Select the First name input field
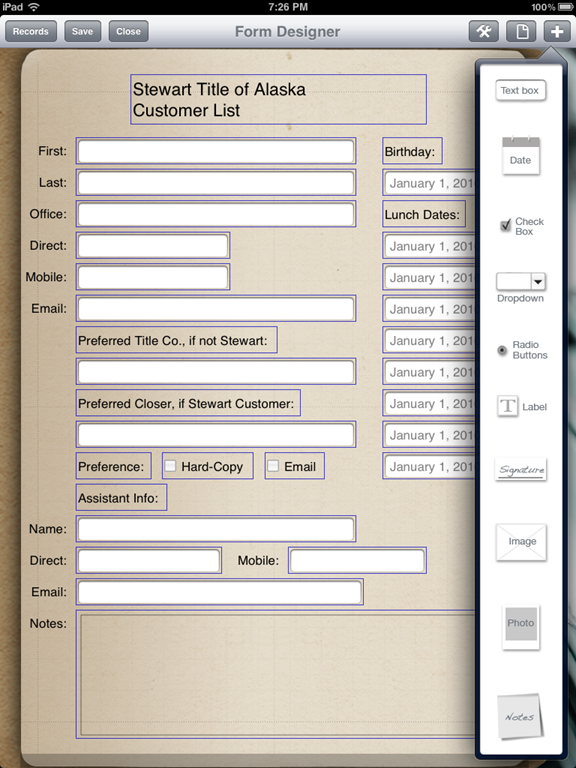 (216, 151)
